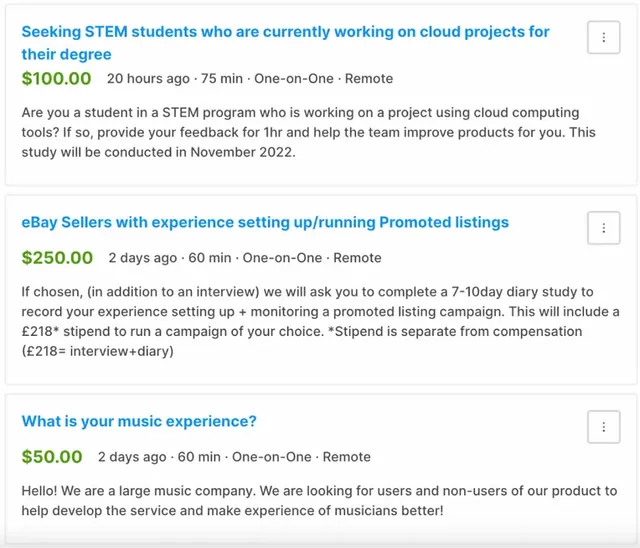The width and height of the screenshot is (640, 548).
Task: Open the three-dot menu for eBay Sellers study
Action: (603, 228)
